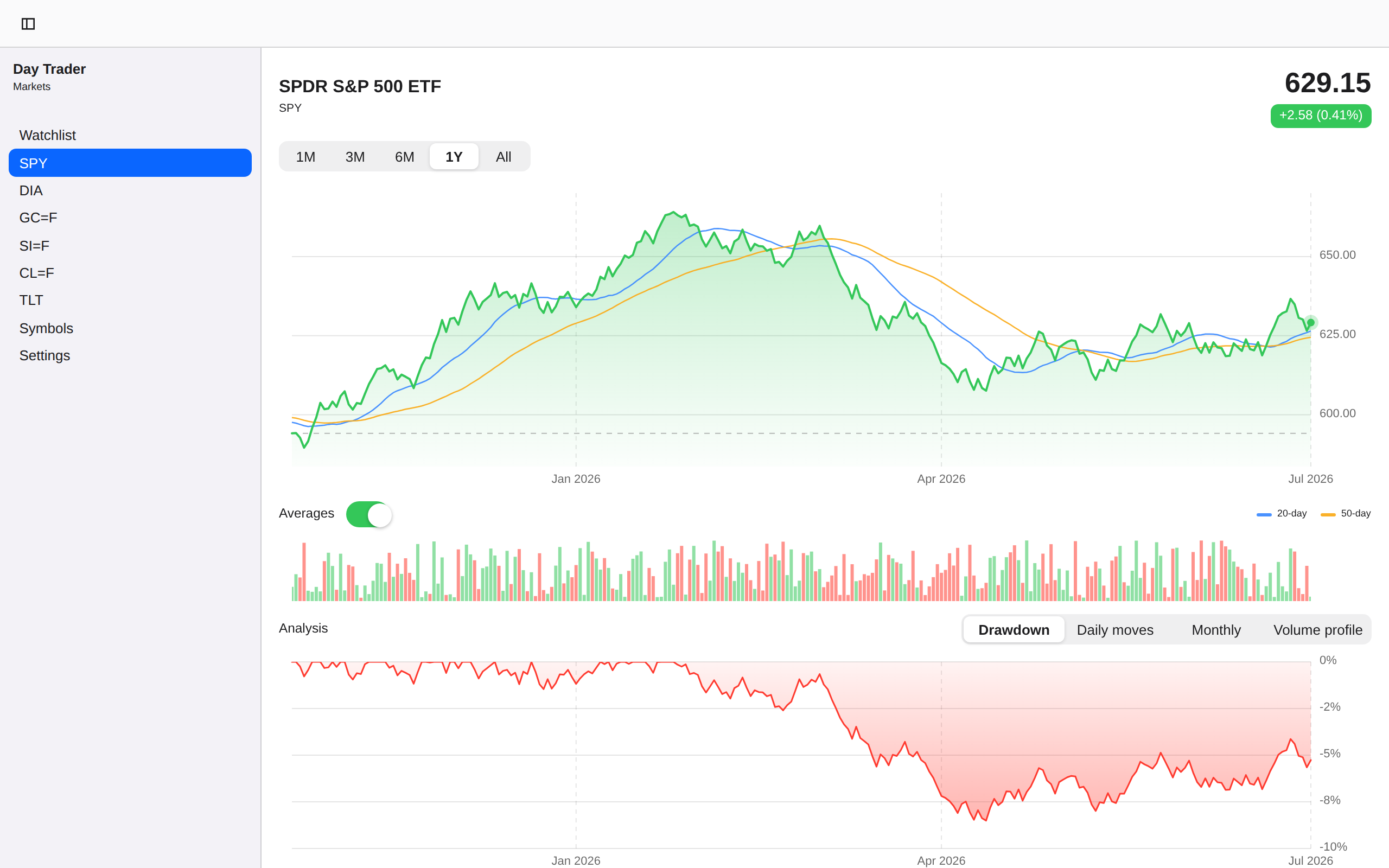Select TLT in the sidebar
Image resolution: width=1389 pixels, height=868 pixels.
[x=130, y=300]
